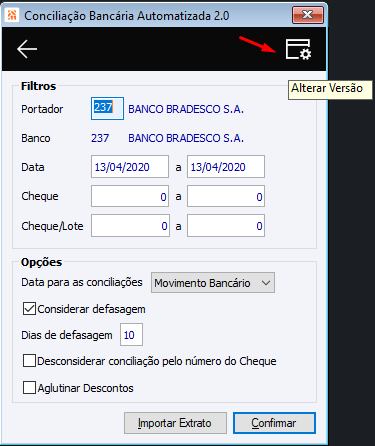Focus the Portador field with 237
The width and height of the screenshot is (375, 446).
pos(107,108)
